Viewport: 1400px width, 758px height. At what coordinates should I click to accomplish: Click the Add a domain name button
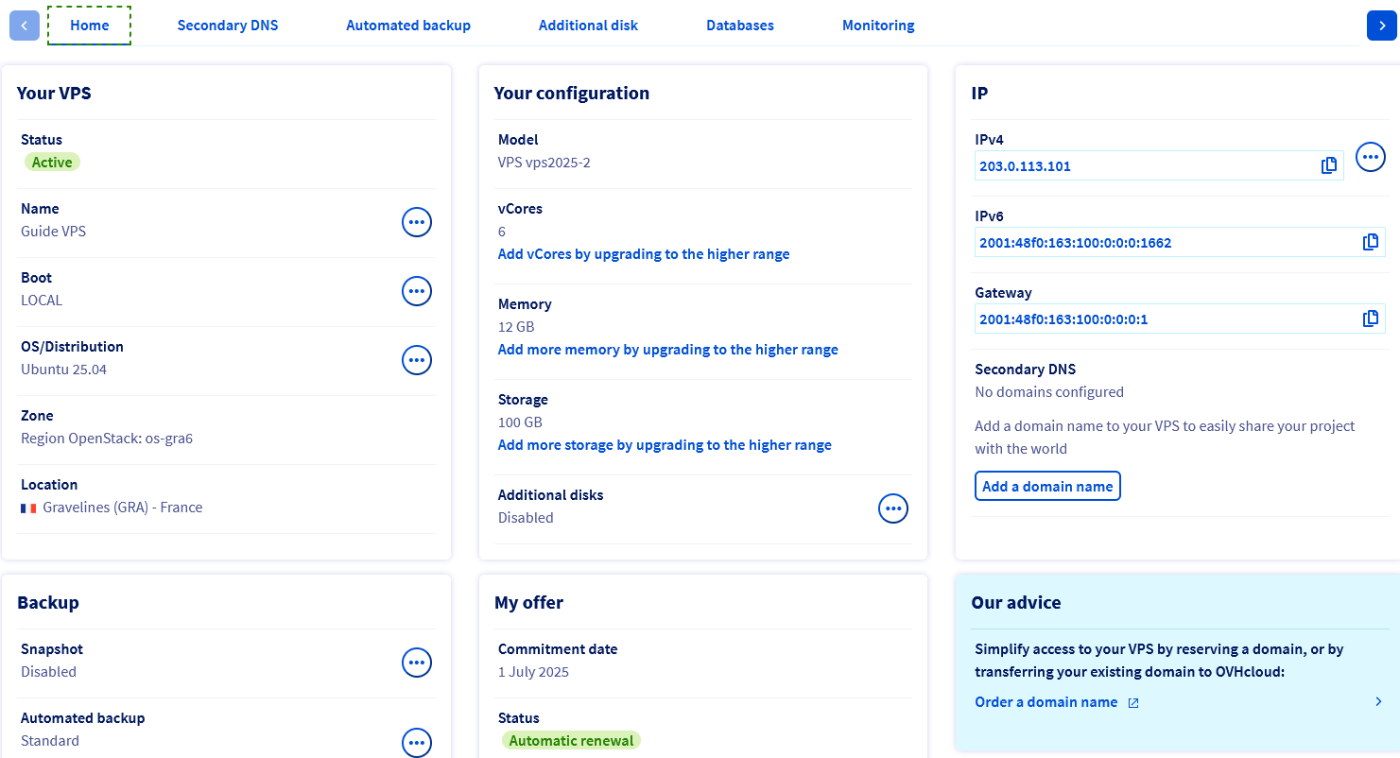tap(1047, 486)
